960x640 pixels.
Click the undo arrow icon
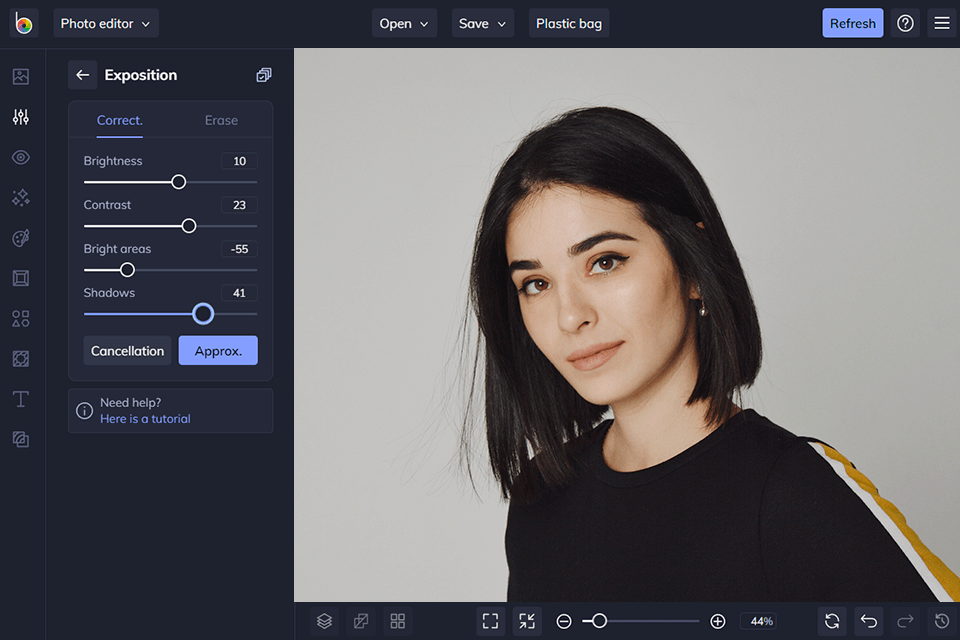(x=868, y=621)
